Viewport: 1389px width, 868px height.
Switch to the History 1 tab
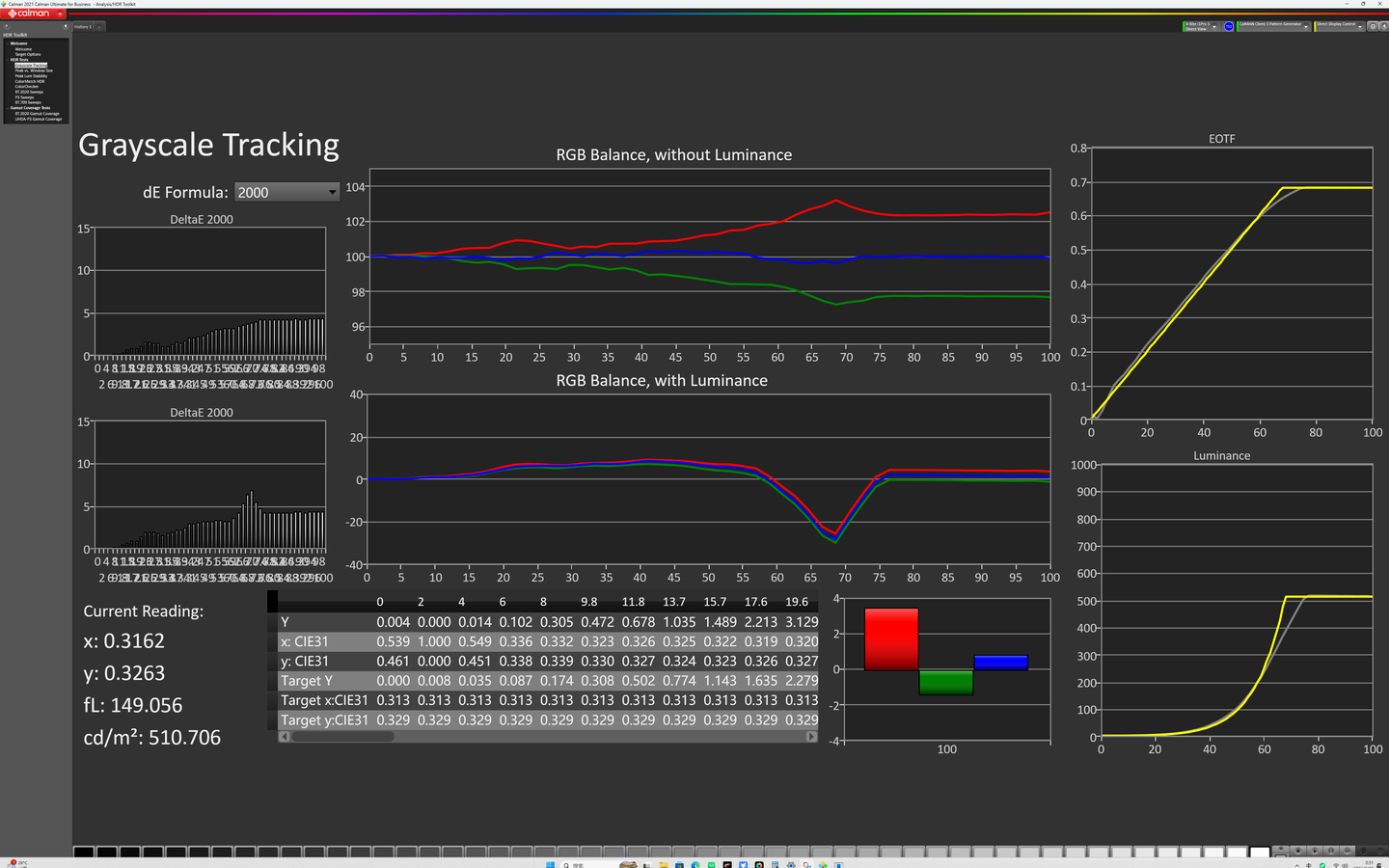point(84,27)
